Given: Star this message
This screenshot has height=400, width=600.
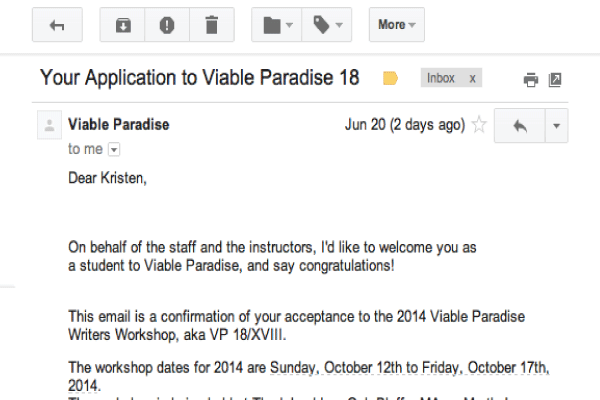Looking at the screenshot, I should coord(480,125).
